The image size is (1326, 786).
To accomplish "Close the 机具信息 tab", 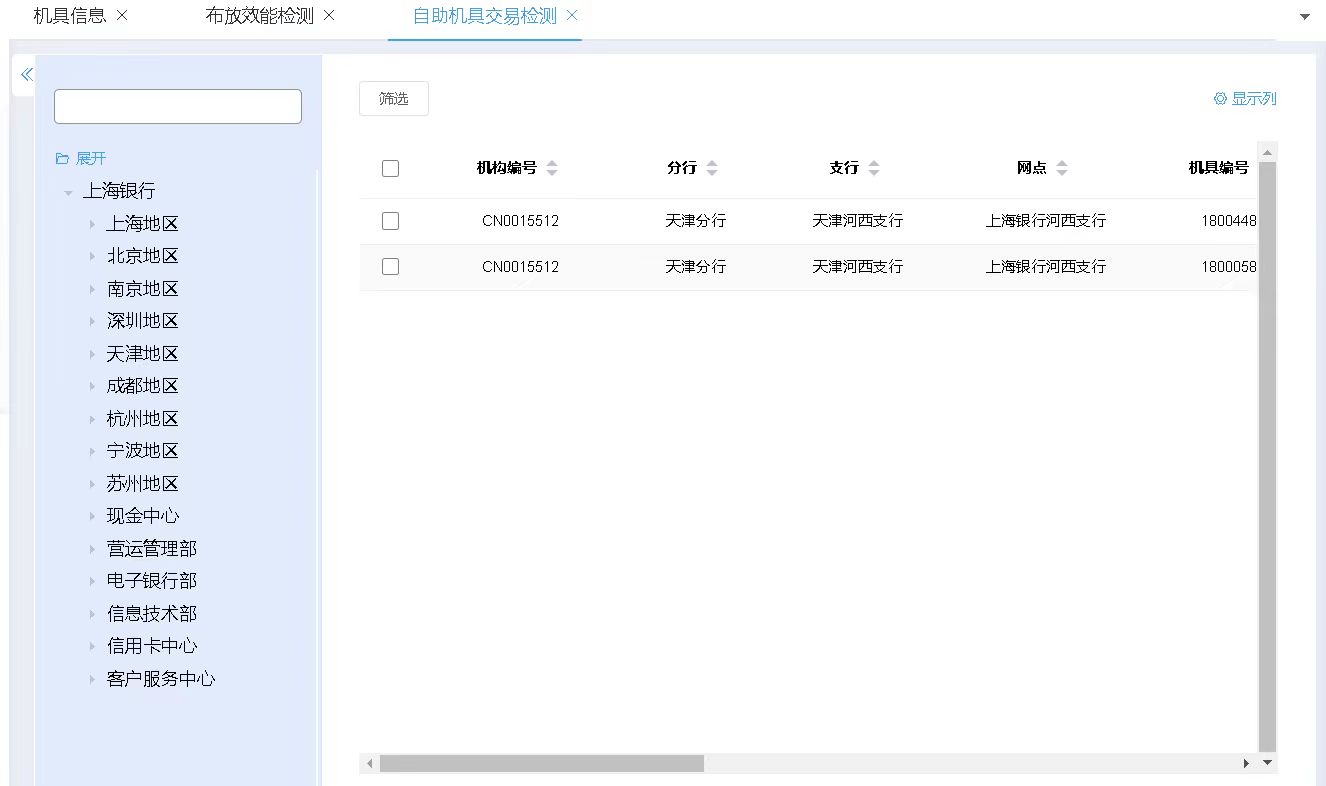I will pos(122,16).
